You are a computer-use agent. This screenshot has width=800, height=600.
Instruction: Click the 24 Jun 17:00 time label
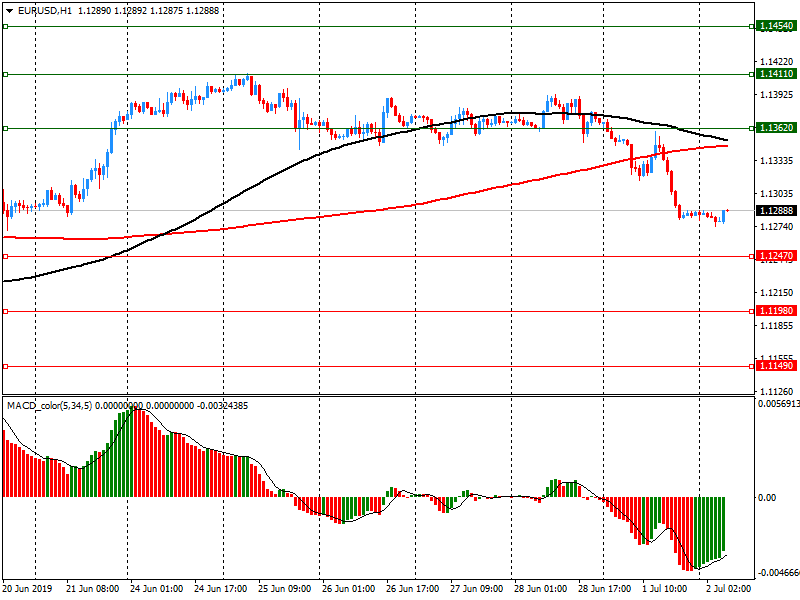(220, 589)
